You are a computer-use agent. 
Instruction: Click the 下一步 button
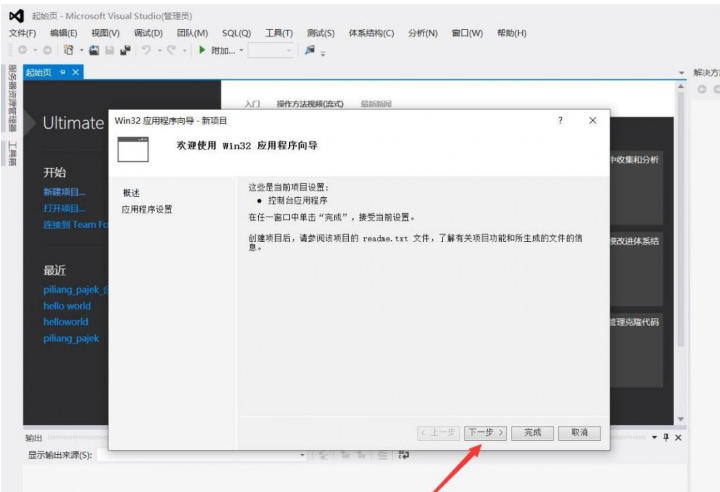point(486,433)
